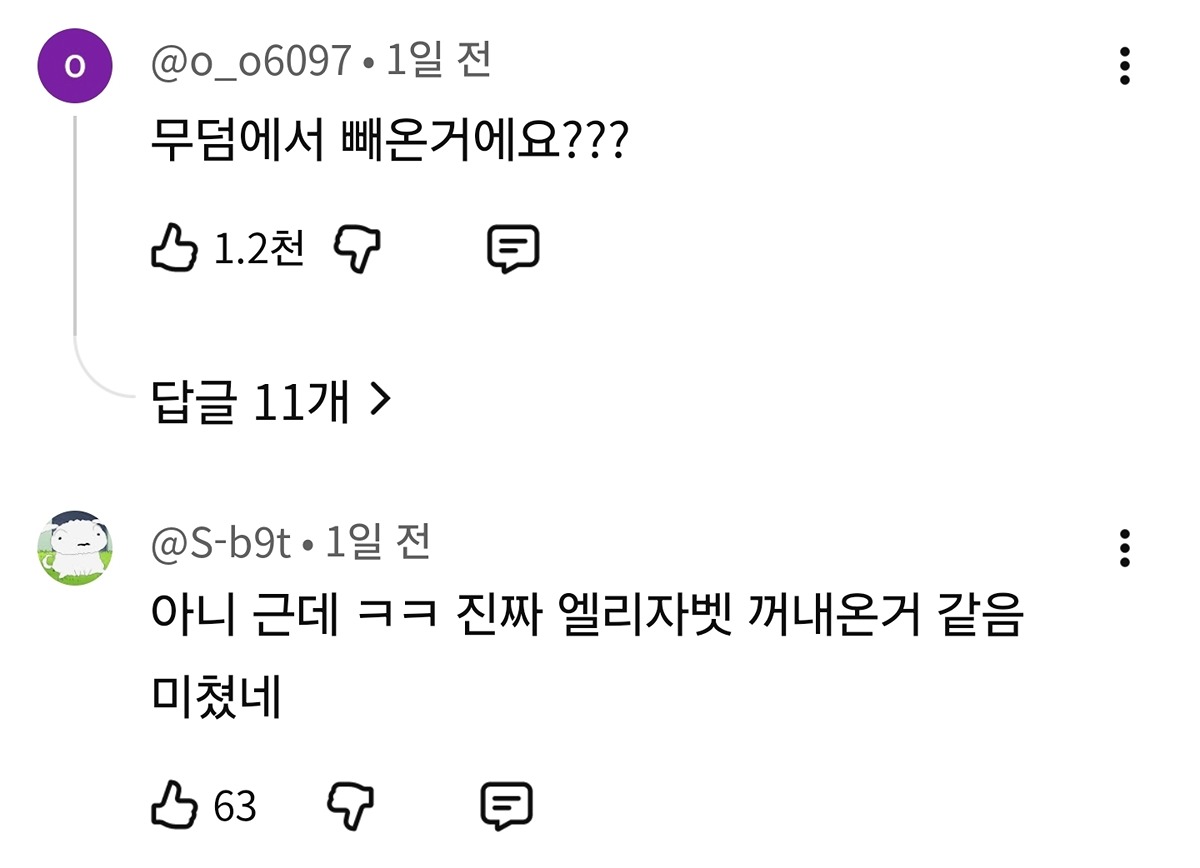Screen dimensions: 1200x868
Task: Like the comment by @o_o6097
Action: [x=176, y=250]
